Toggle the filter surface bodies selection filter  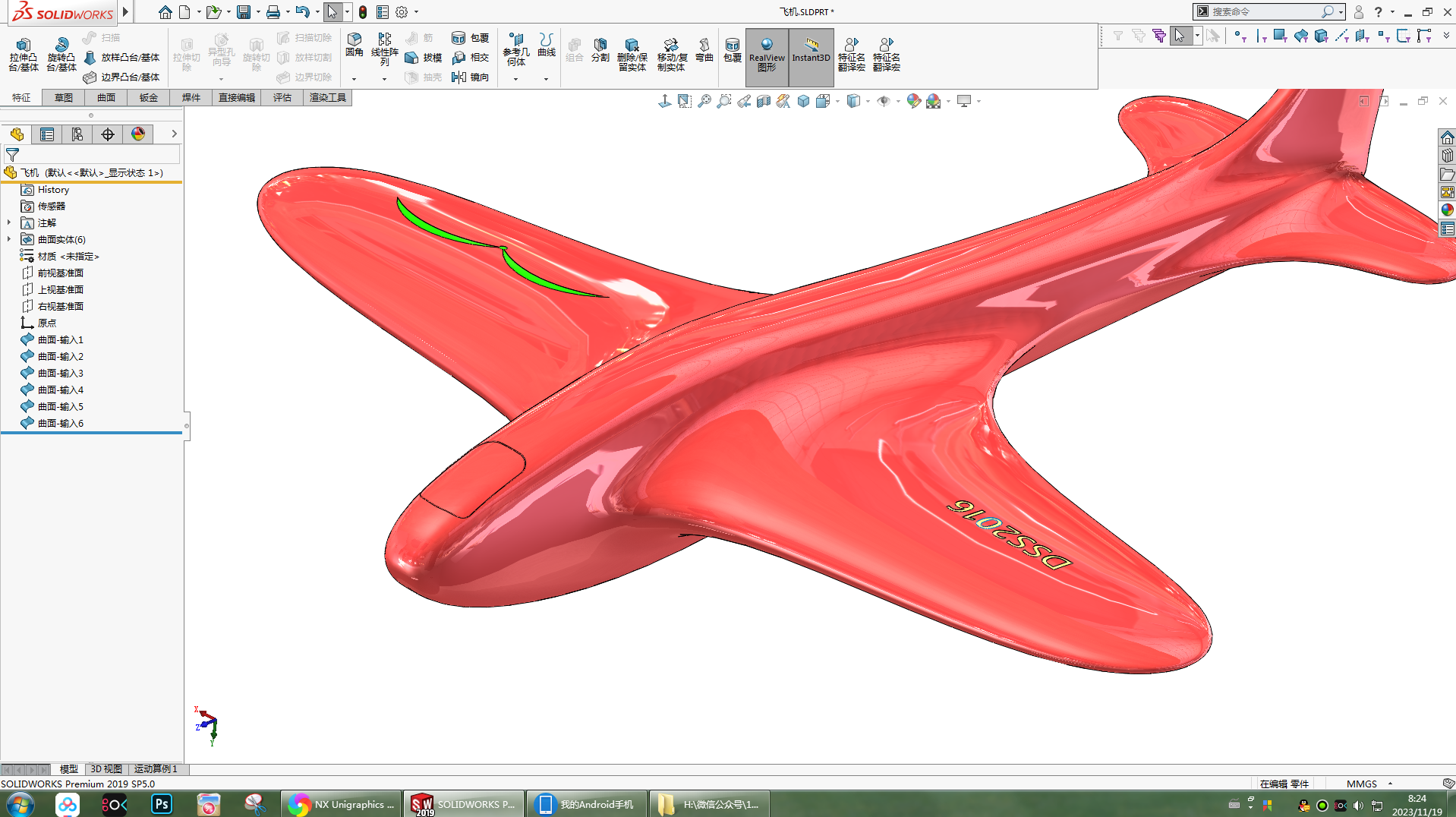click(x=1301, y=36)
